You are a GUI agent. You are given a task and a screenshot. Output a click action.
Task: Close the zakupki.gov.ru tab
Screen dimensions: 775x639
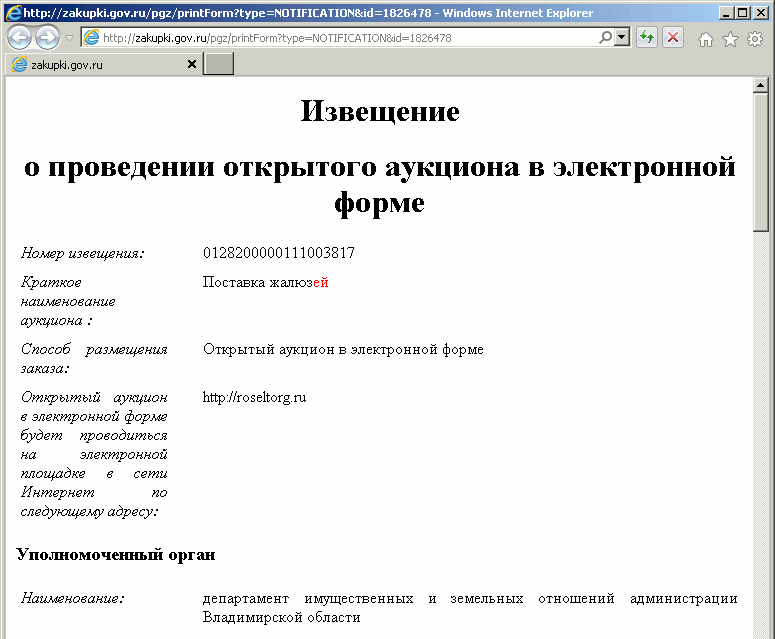coord(192,64)
